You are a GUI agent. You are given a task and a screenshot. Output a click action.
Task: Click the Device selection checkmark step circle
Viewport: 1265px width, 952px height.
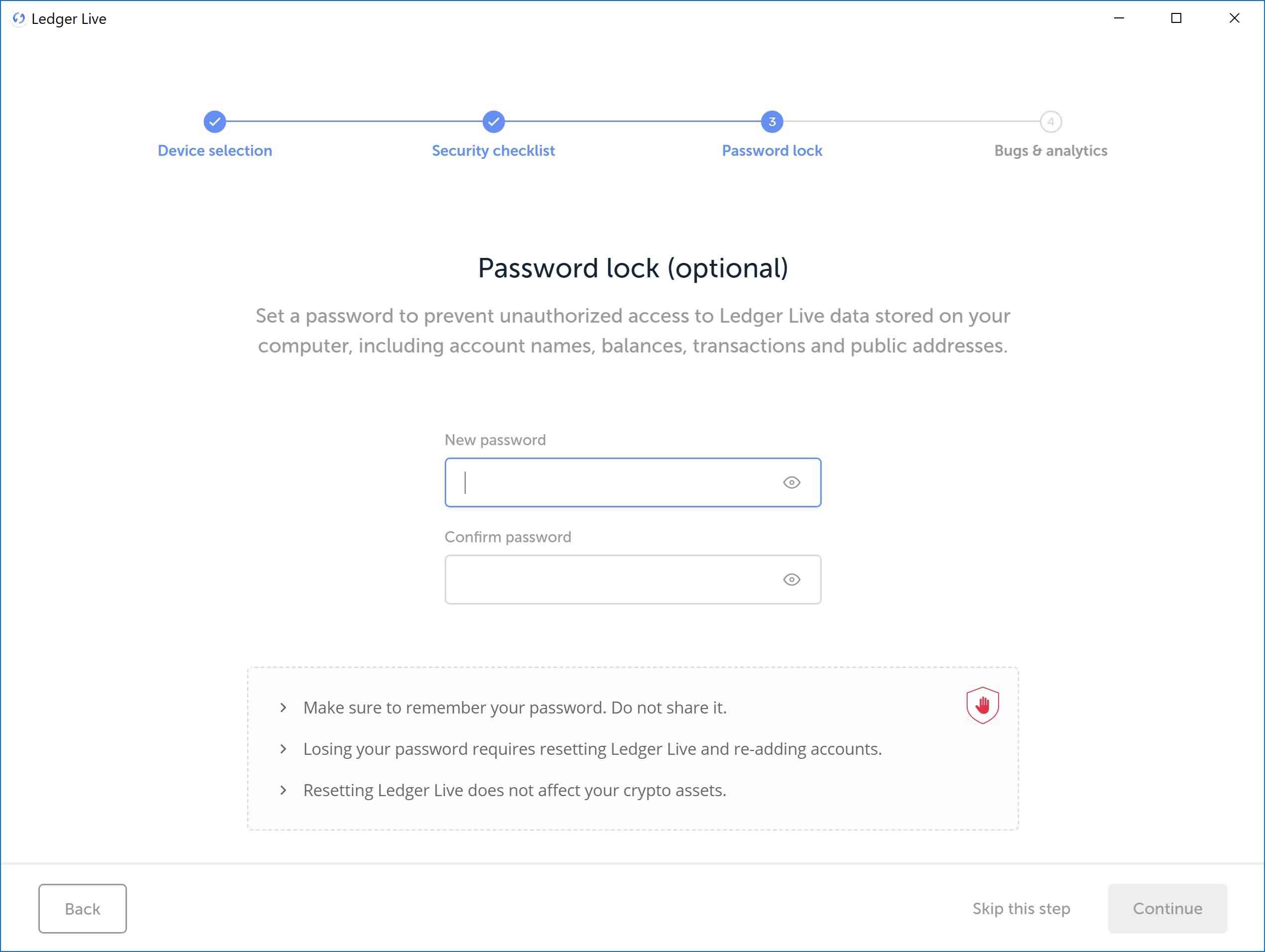click(x=215, y=121)
